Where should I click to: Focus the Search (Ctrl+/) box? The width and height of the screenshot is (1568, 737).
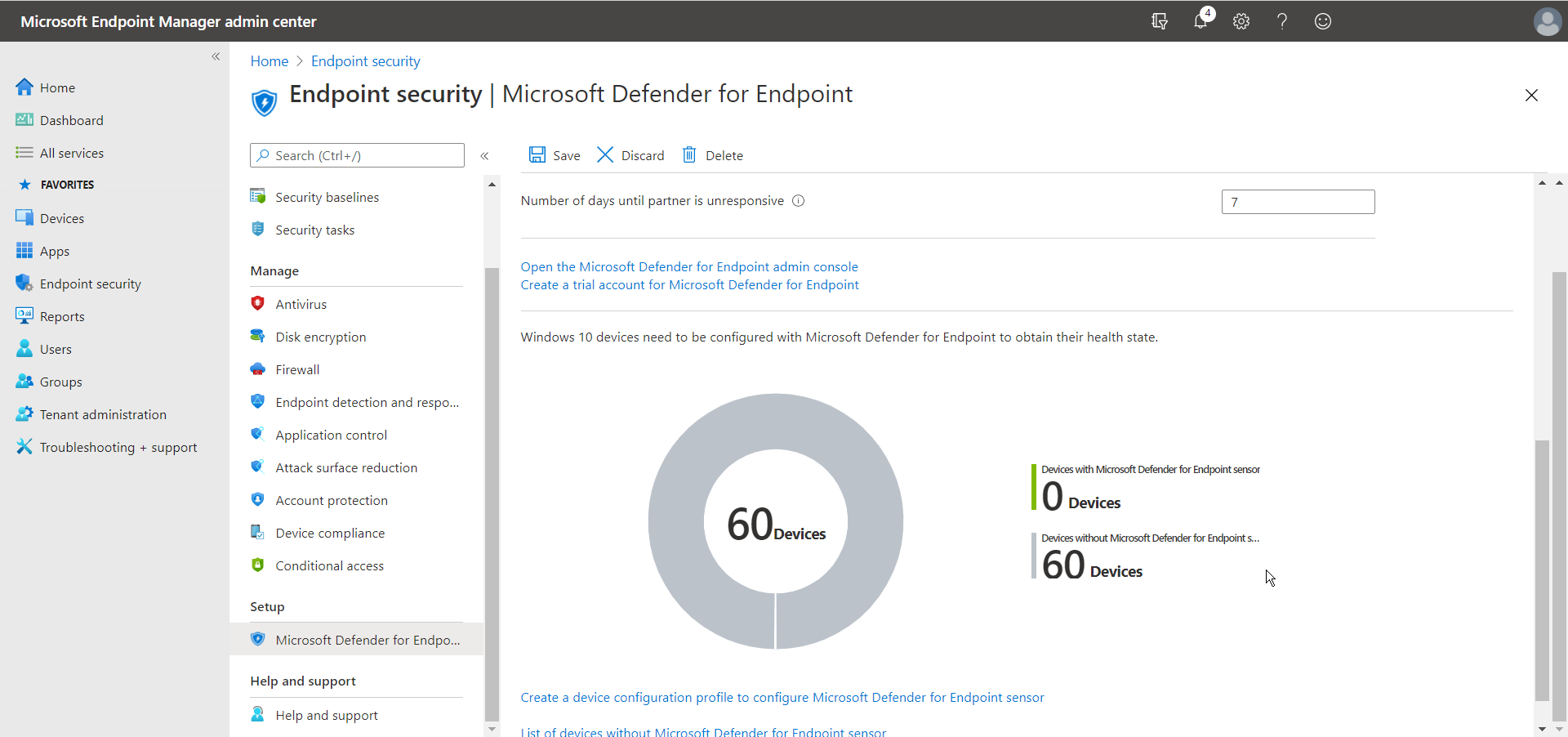(x=357, y=155)
